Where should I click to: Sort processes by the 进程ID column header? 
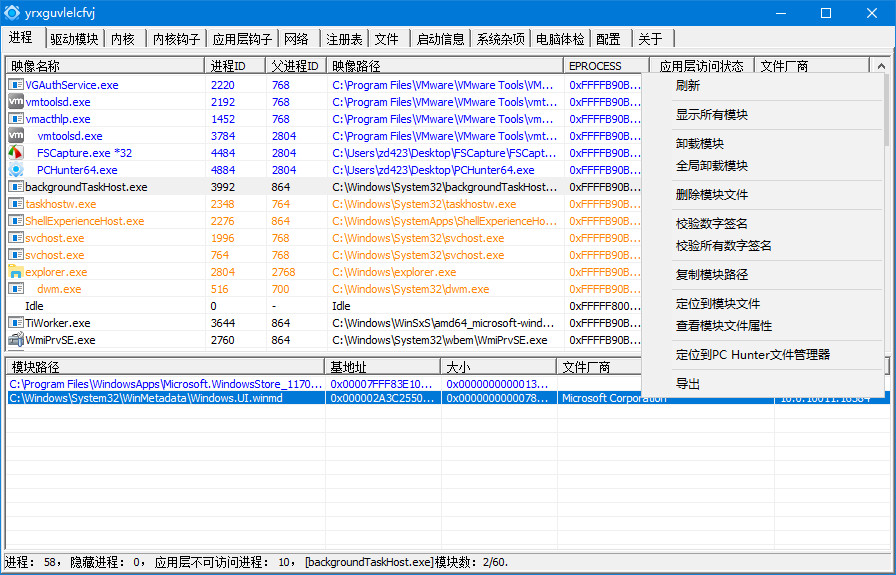(235, 66)
